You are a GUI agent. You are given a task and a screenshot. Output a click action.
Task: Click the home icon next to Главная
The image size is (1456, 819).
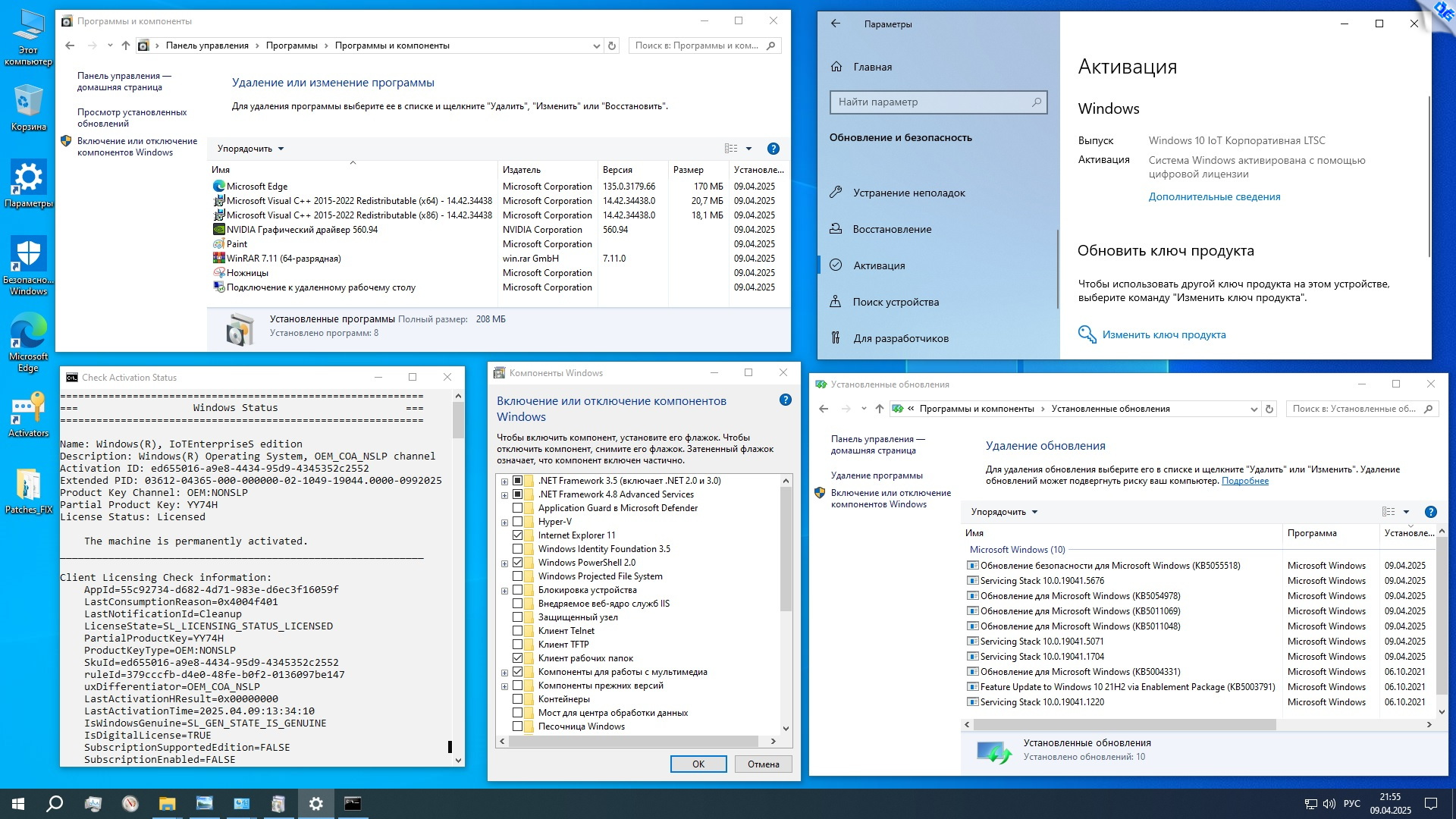(x=836, y=67)
